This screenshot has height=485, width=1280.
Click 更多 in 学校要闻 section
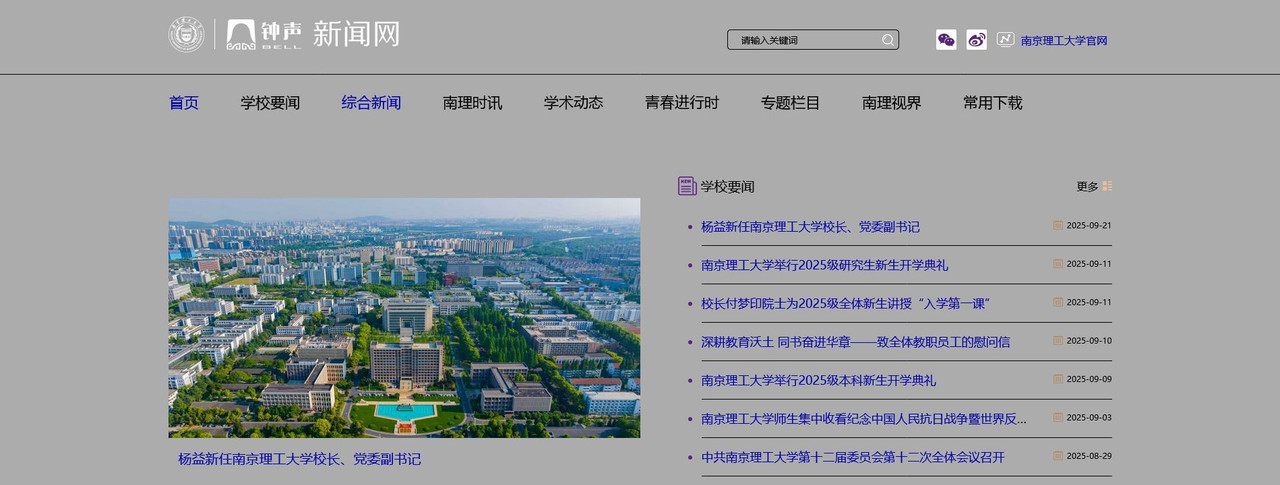coord(1087,187)
